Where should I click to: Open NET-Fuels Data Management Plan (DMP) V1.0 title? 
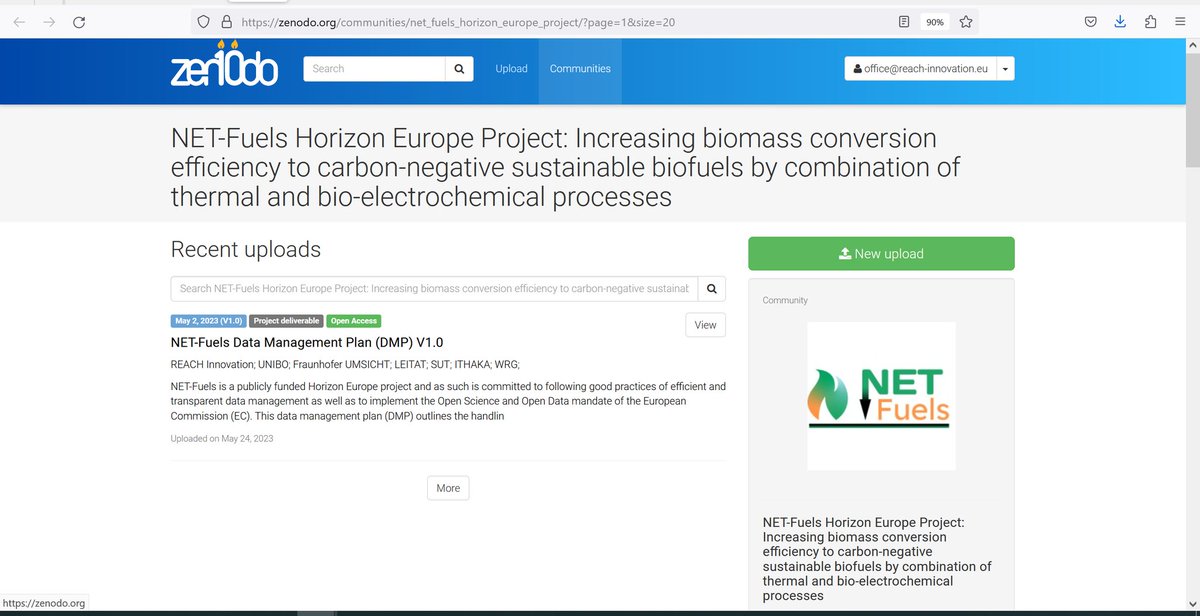pos(307,342)
